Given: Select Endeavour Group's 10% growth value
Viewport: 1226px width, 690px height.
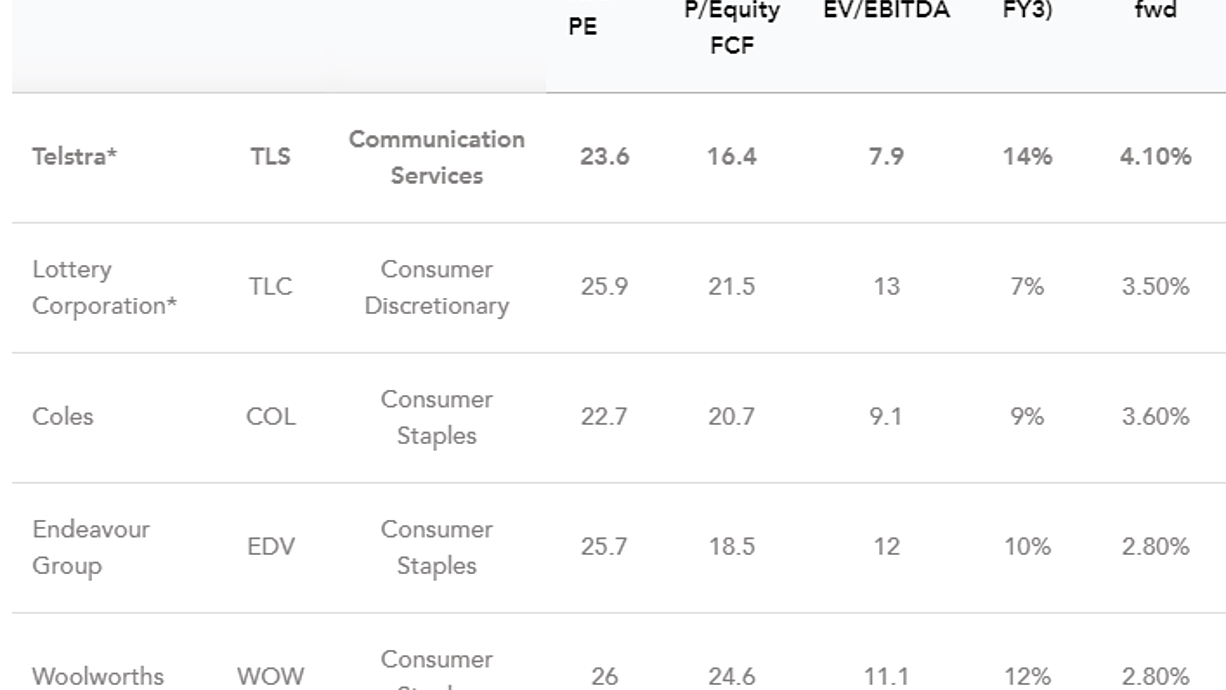Looking at the screenshot, I should 1028,547.
